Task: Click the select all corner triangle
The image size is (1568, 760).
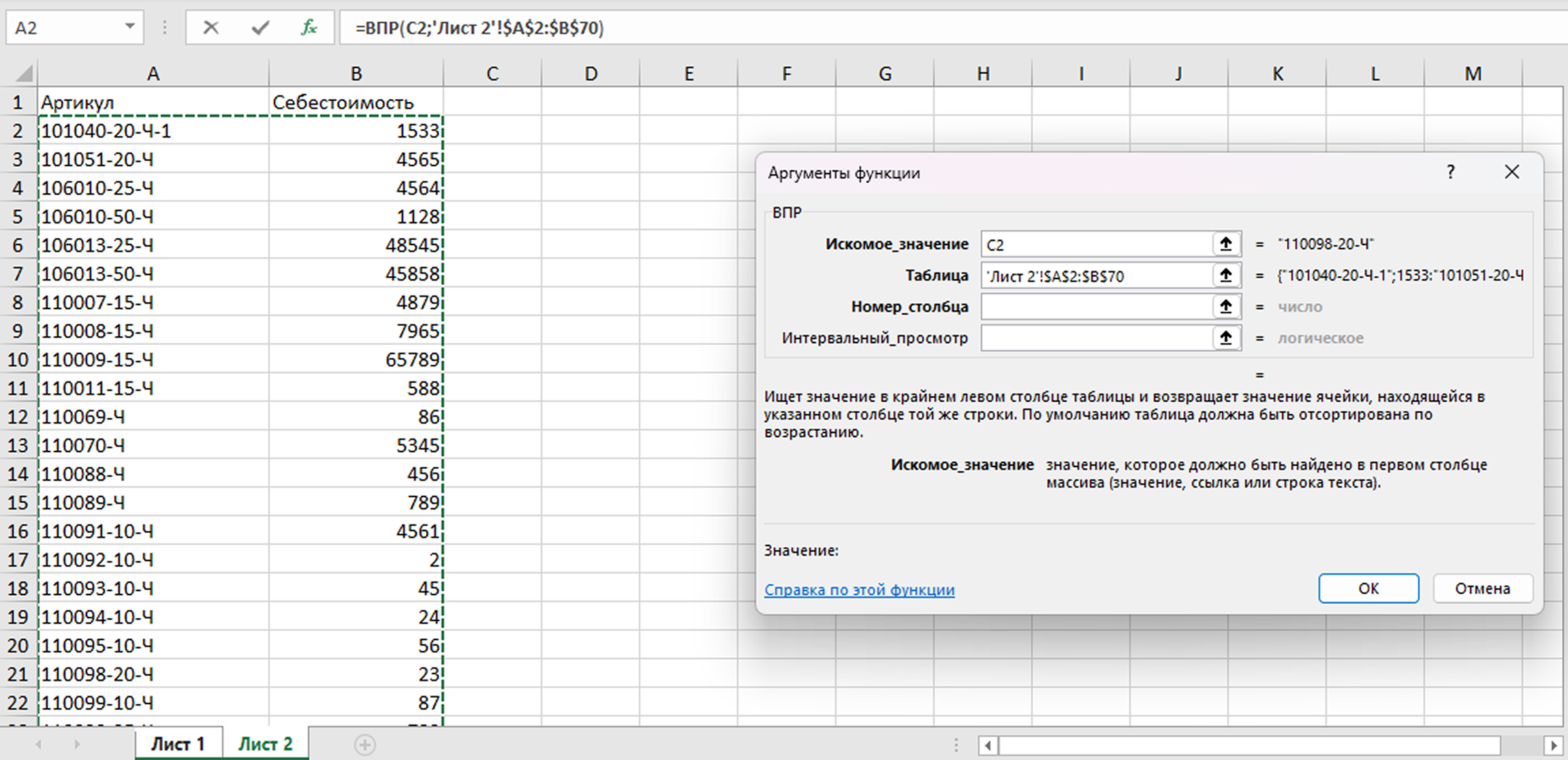Action: (23, 73)
